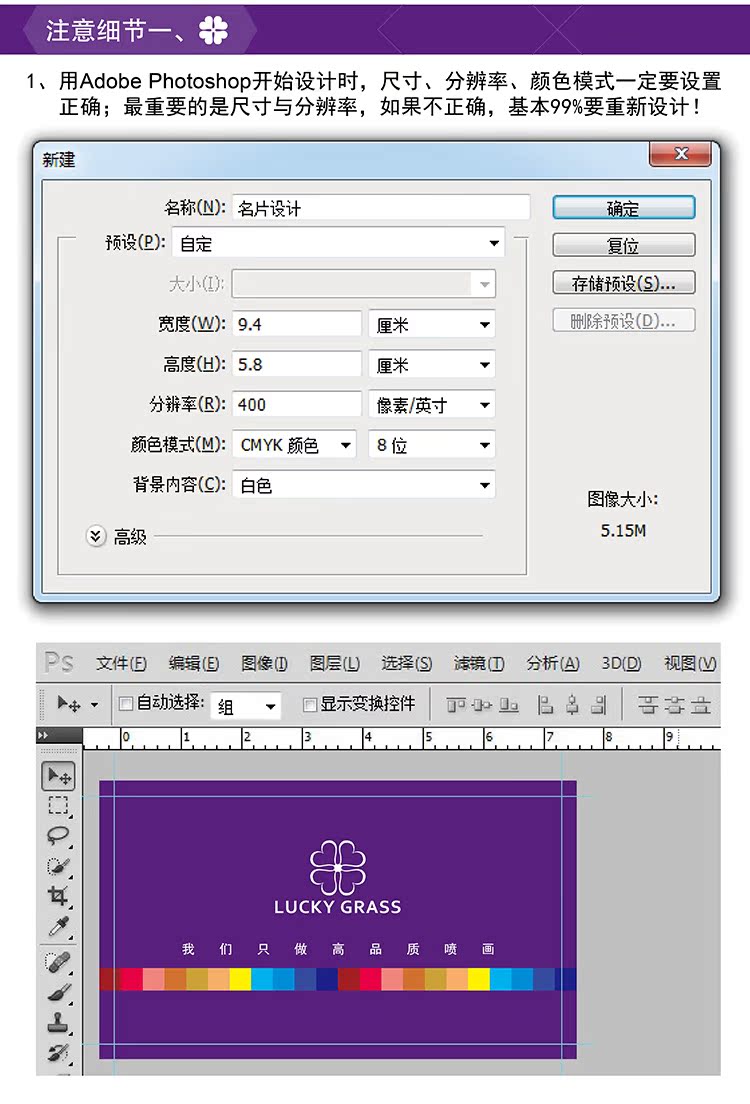Open the 视图(V) menu
The width and height of the screenshot is (750, 1104).
coord(690,663)
